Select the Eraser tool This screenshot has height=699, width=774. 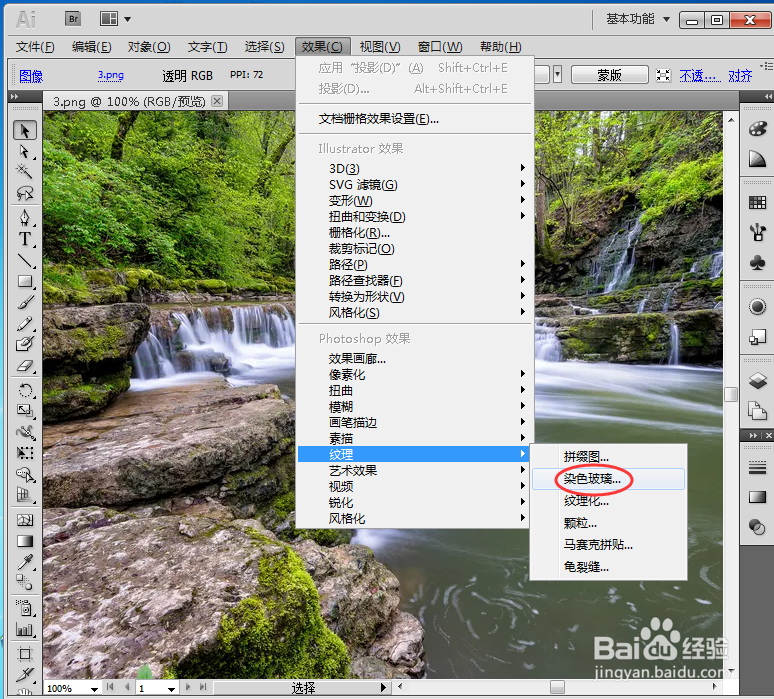pyautogui.click(x=25, y=366)
